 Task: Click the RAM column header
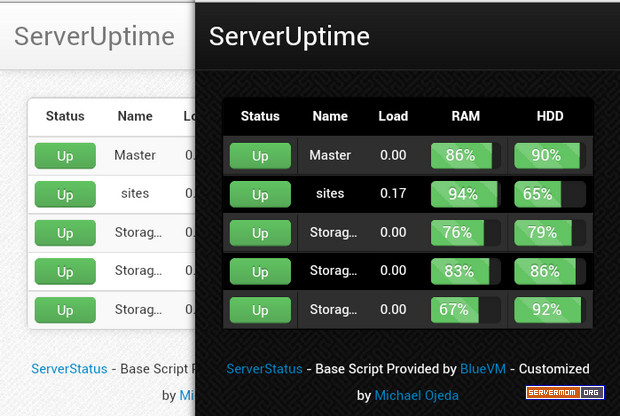coord(465,116)
